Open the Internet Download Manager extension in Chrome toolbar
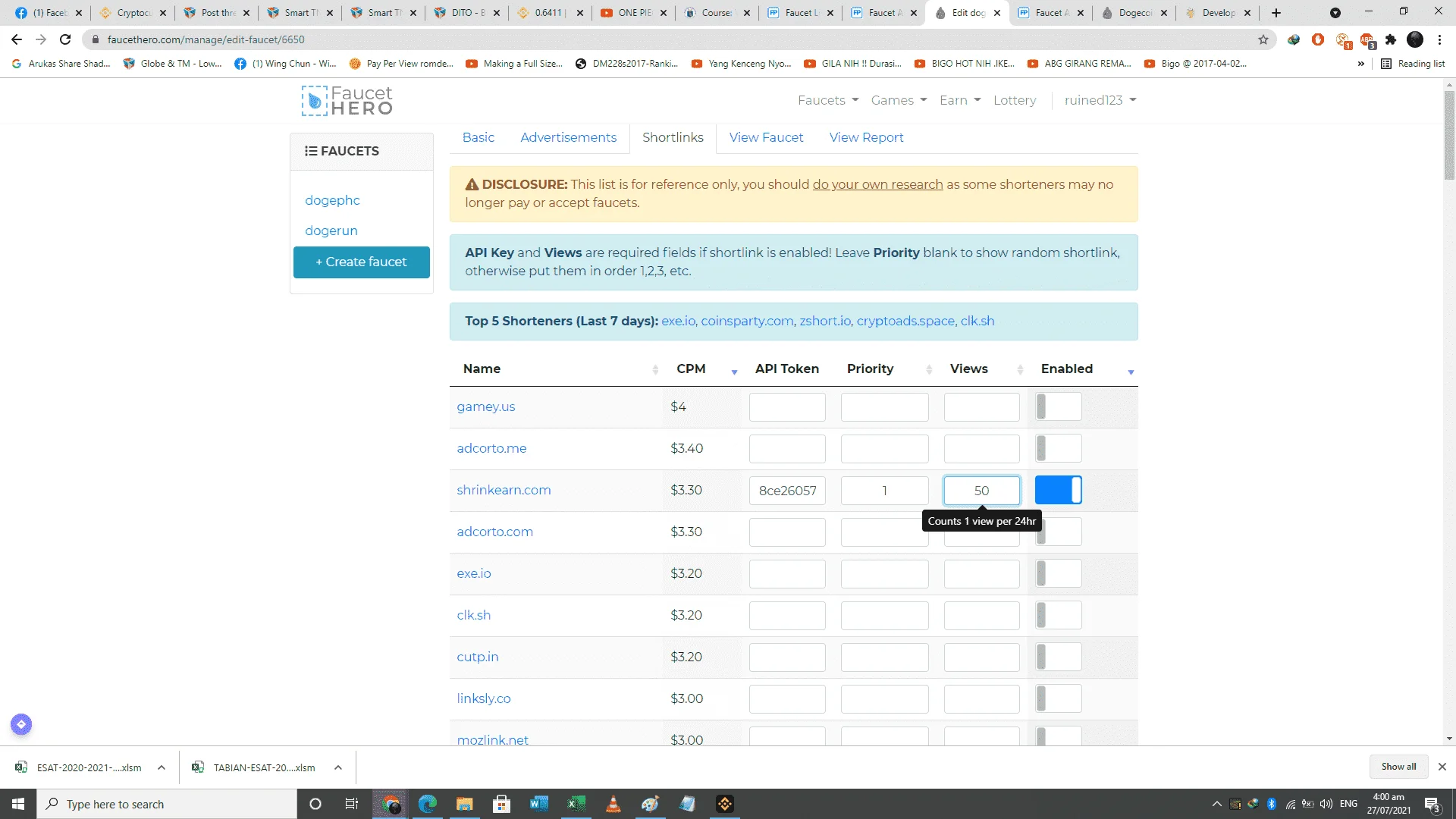The image size is (1456, 819). (1294, 39)
